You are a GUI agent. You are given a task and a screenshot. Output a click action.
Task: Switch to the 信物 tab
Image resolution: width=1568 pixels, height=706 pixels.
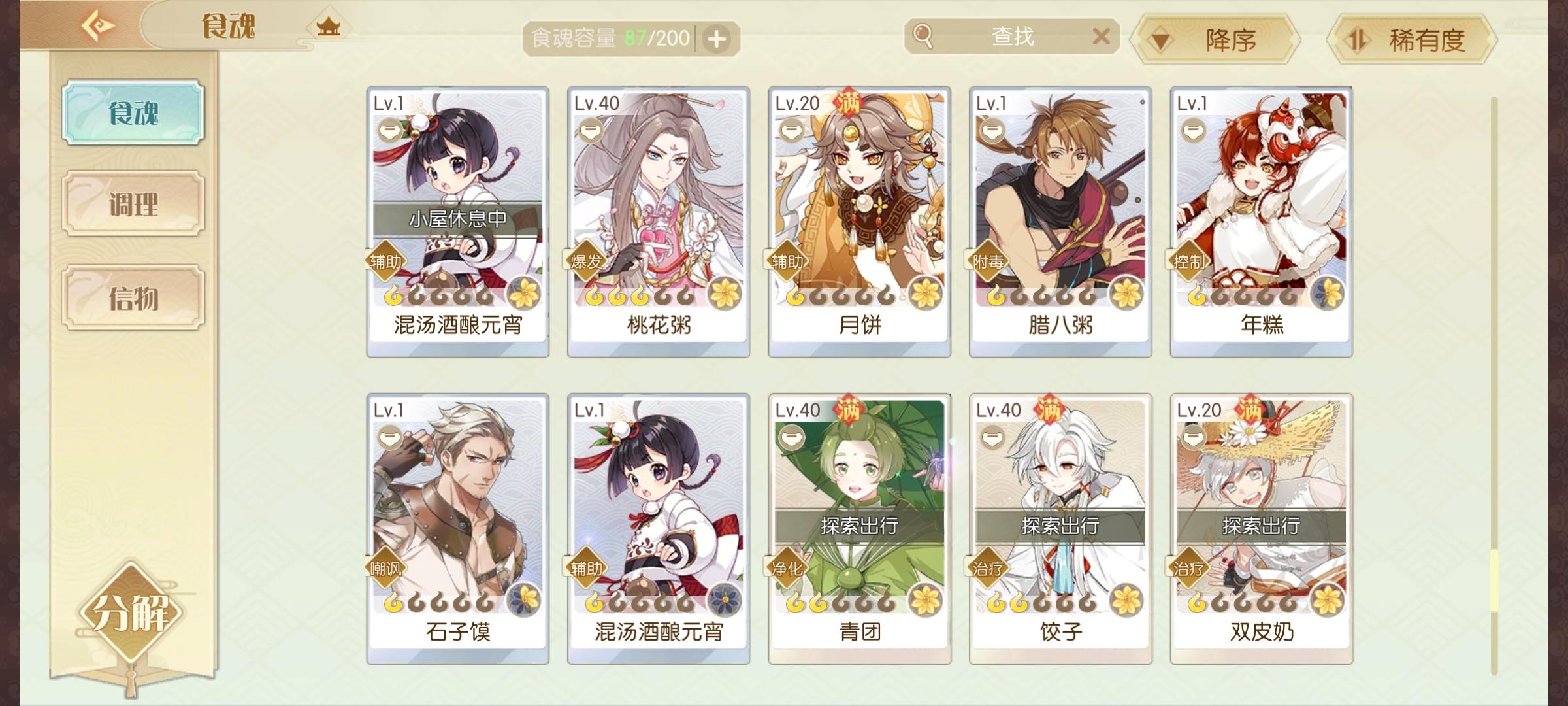[133, 297]
